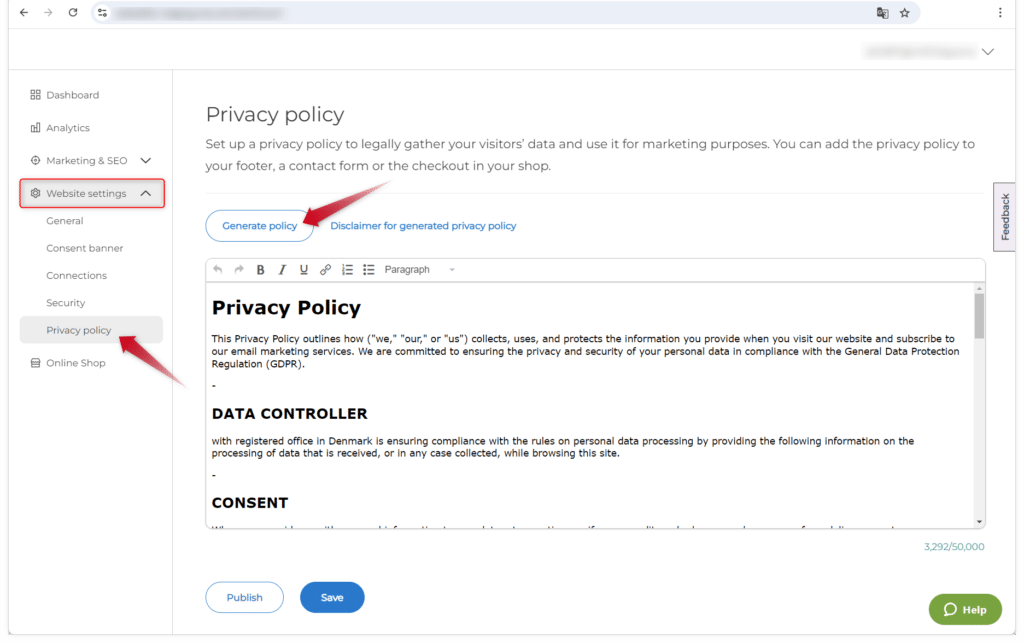This screenshot has width=1024, height=643.
Task: Create a bulleted list in the editor
Action: 368,270
